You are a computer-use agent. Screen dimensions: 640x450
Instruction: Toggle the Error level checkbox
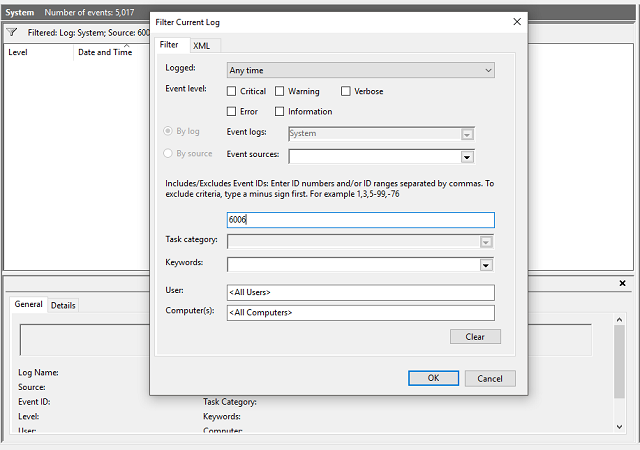(232, 111)
